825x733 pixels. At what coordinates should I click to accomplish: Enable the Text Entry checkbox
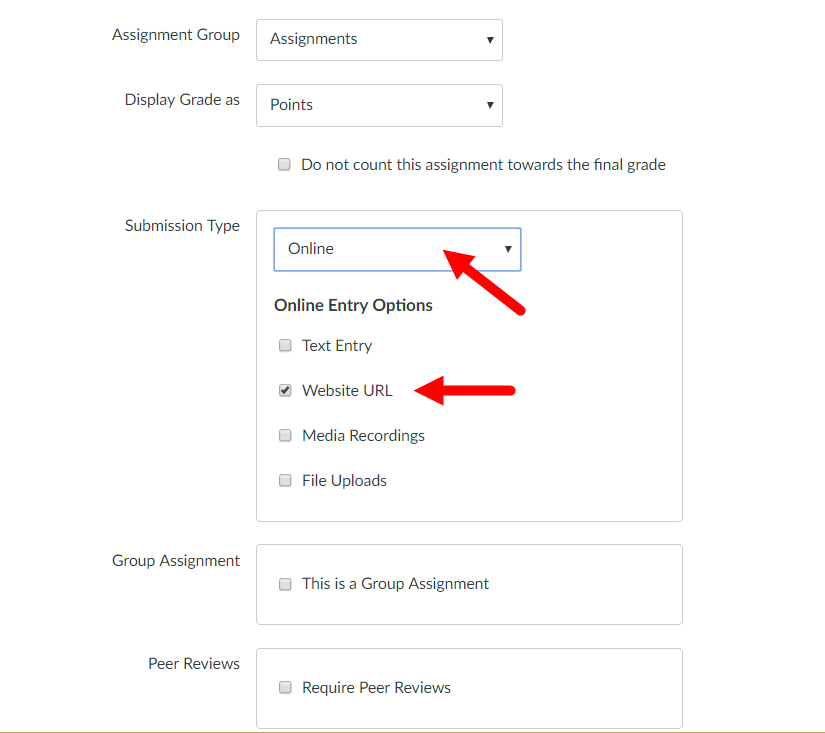click(285, 346)
